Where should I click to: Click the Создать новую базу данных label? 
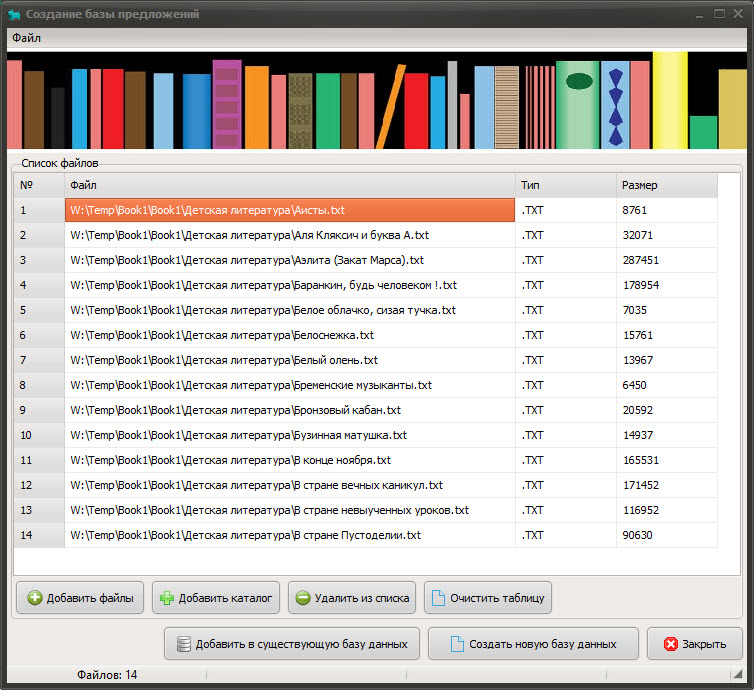click(542, 644)
